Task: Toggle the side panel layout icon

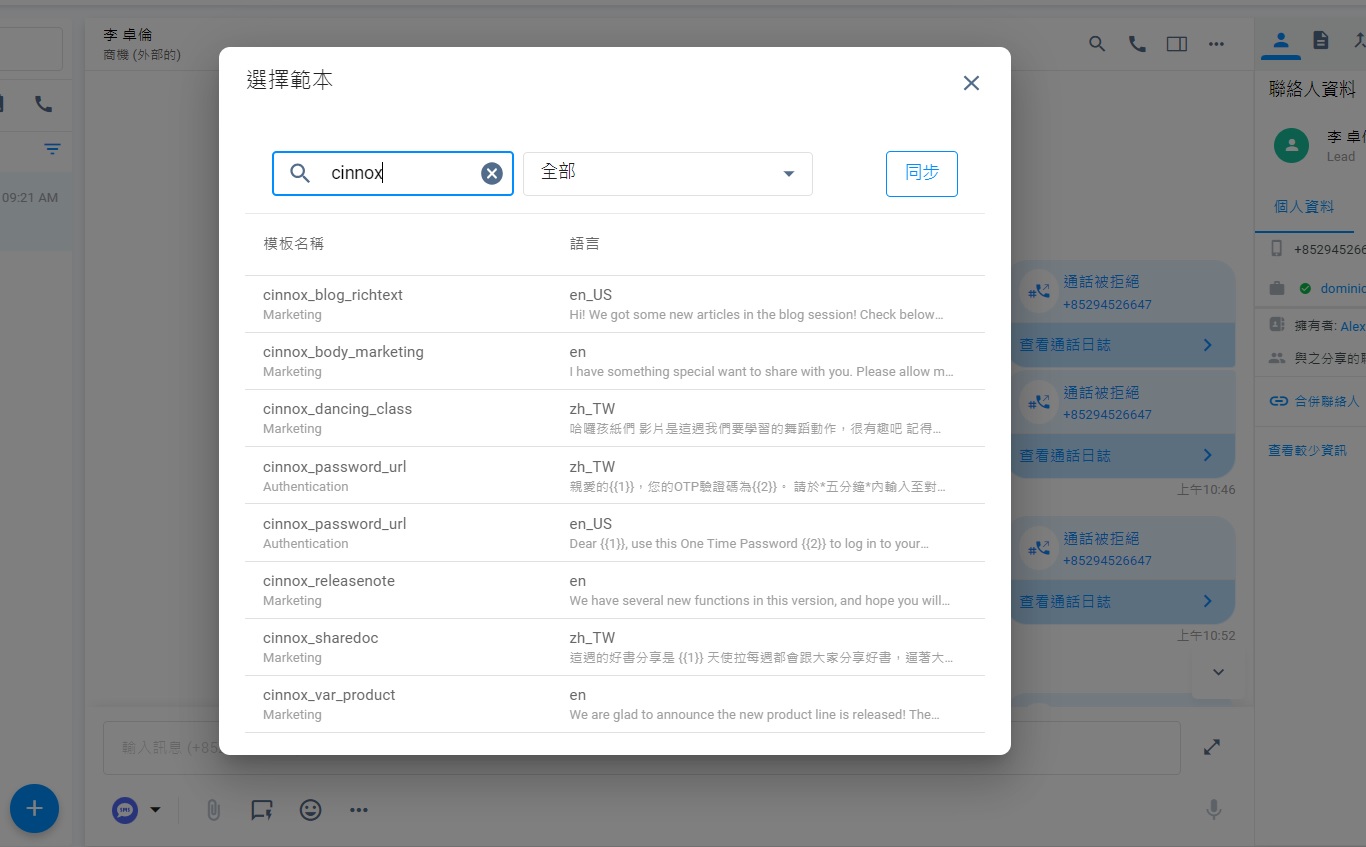Action: [x=1177, y=44]
